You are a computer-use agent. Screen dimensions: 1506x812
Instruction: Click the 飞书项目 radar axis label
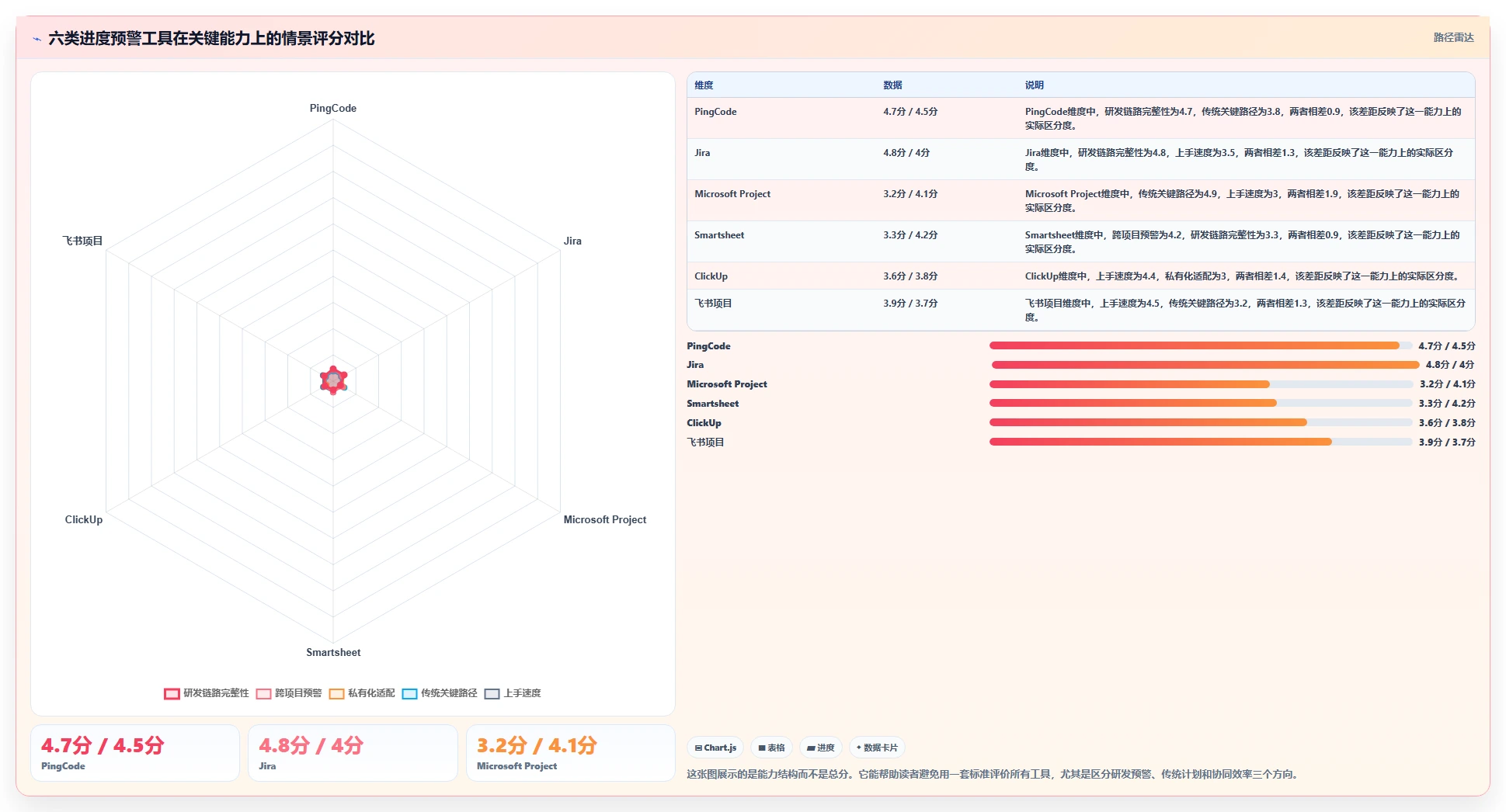(82, 241)
